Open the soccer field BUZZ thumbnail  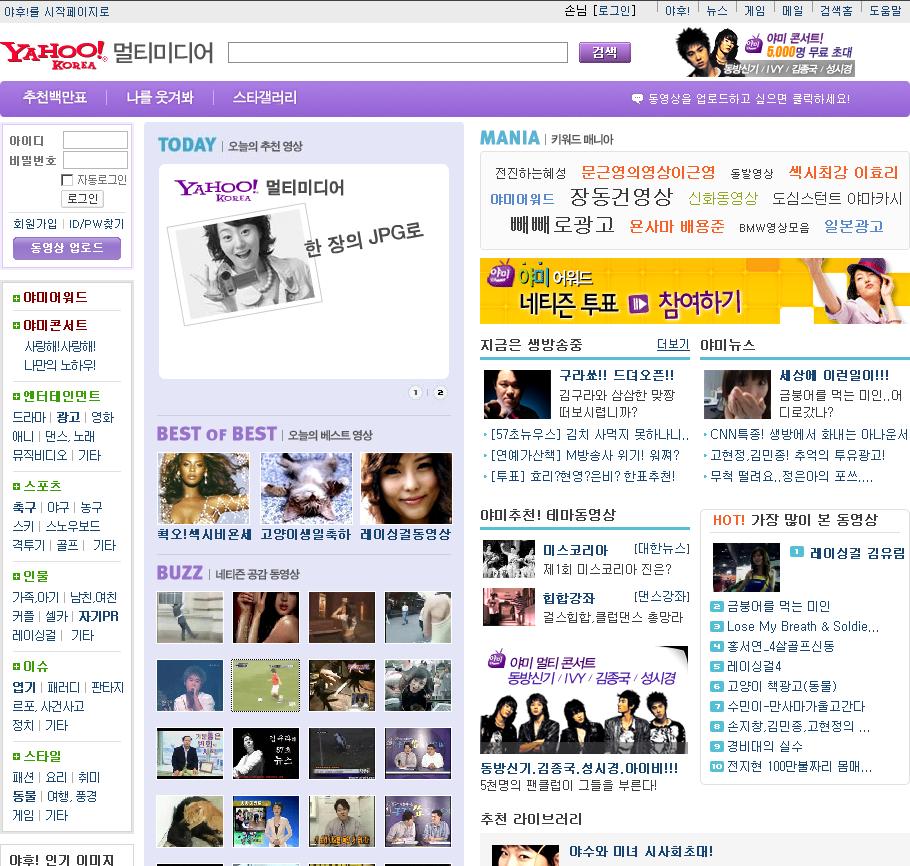(x=266, y=685)
